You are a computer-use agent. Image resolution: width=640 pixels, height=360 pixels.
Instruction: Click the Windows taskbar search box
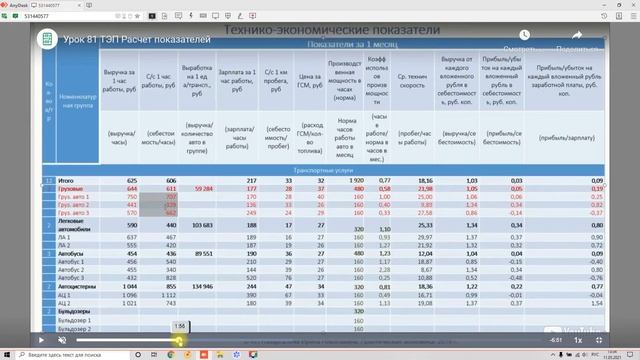73,355
